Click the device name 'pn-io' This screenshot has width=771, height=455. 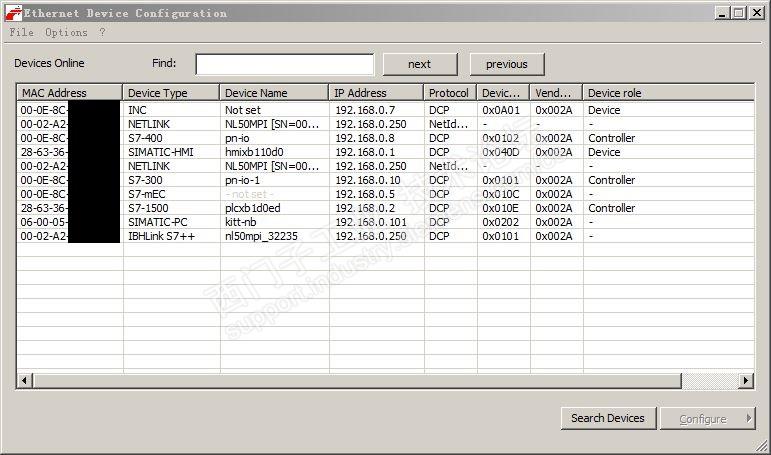point(237,138)
